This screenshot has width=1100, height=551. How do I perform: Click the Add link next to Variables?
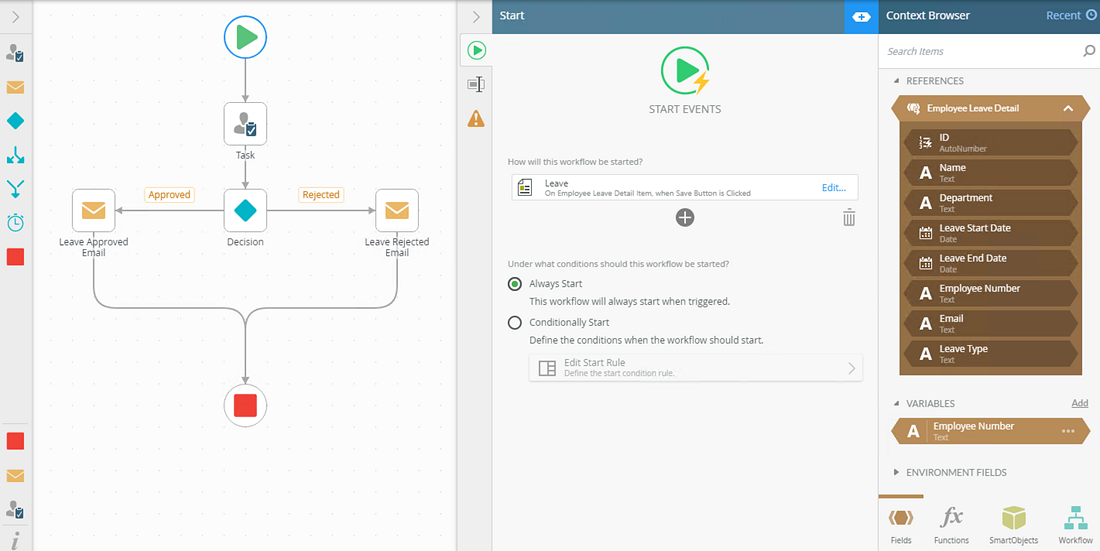(x=1079, y=403)
